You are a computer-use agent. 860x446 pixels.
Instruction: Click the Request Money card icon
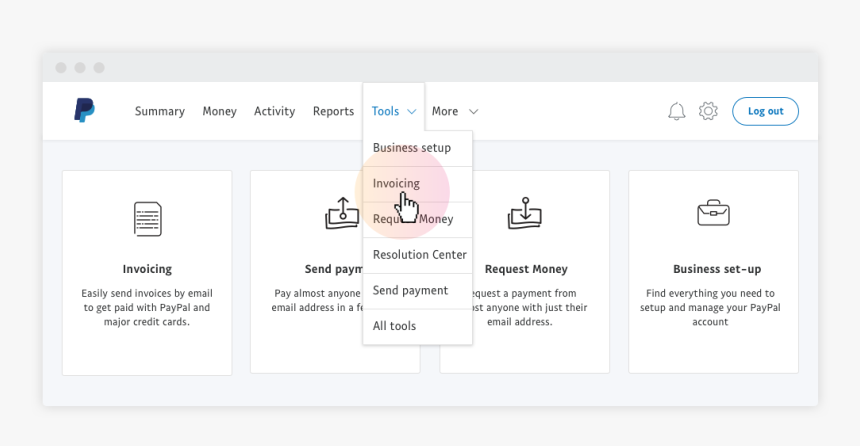pos(525,213)
